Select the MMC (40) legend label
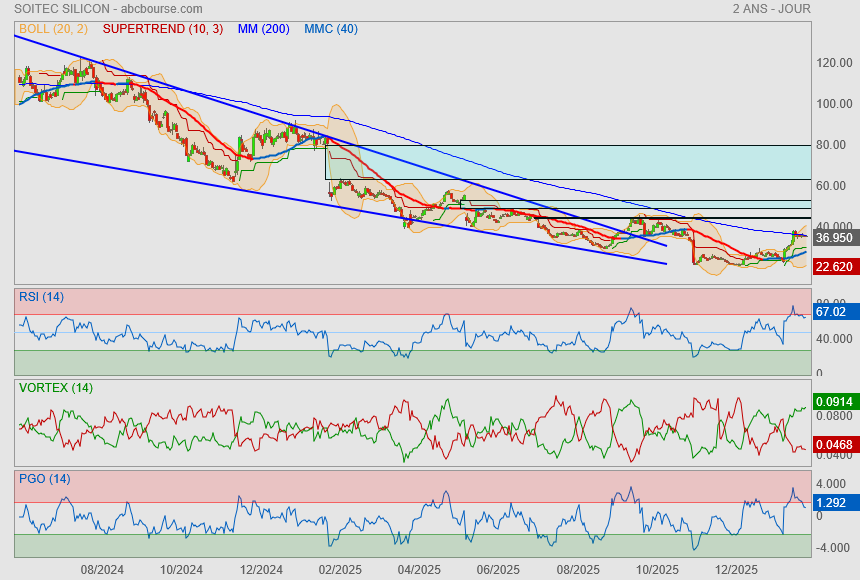Image resolution: width=860 pixels, height=580 pixels. 330,28
